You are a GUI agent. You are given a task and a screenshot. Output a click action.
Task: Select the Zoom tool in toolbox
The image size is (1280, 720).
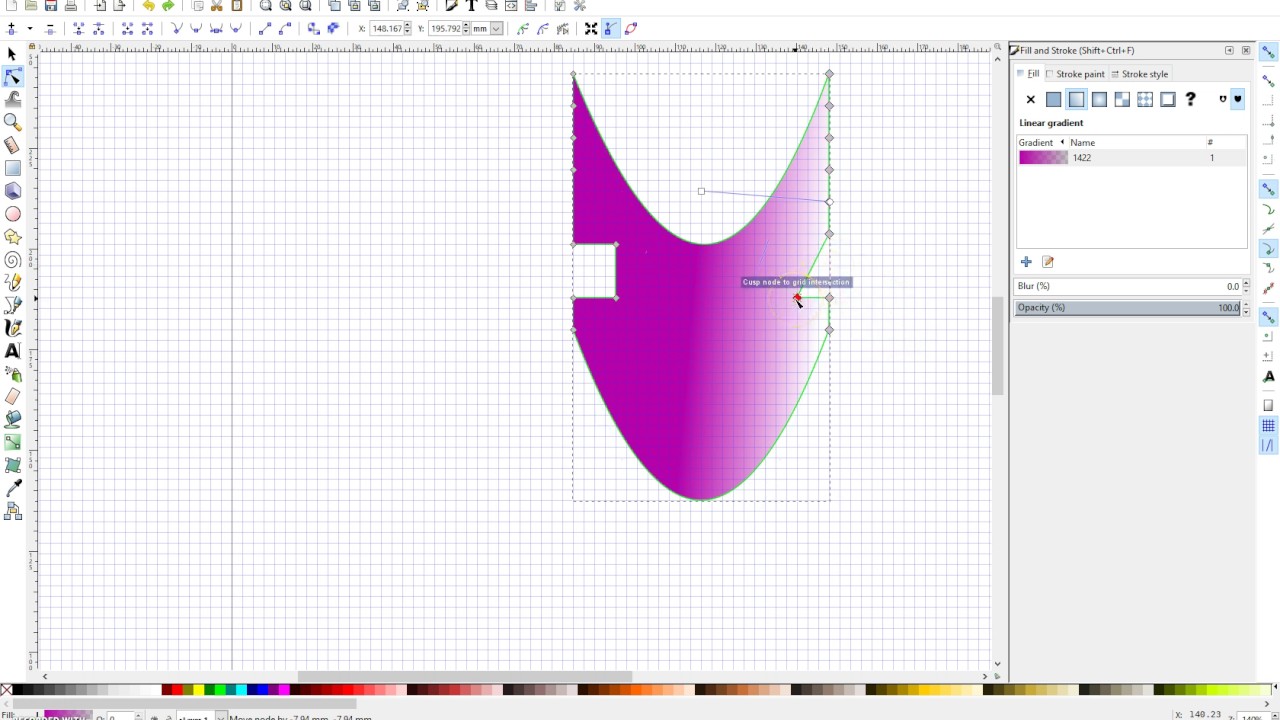(x=12, y=122)
